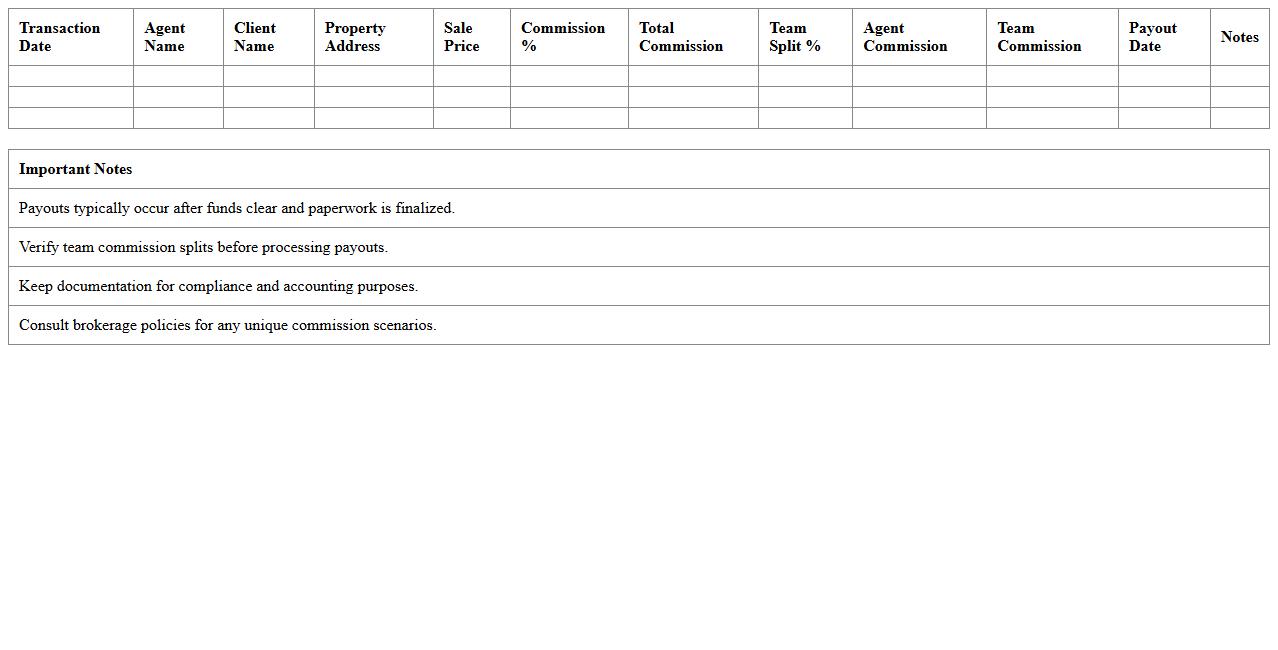Select the Team Commission header cell
Image resolution: width=1278 pixels, height=650 pixels.
click(1039, 37)
